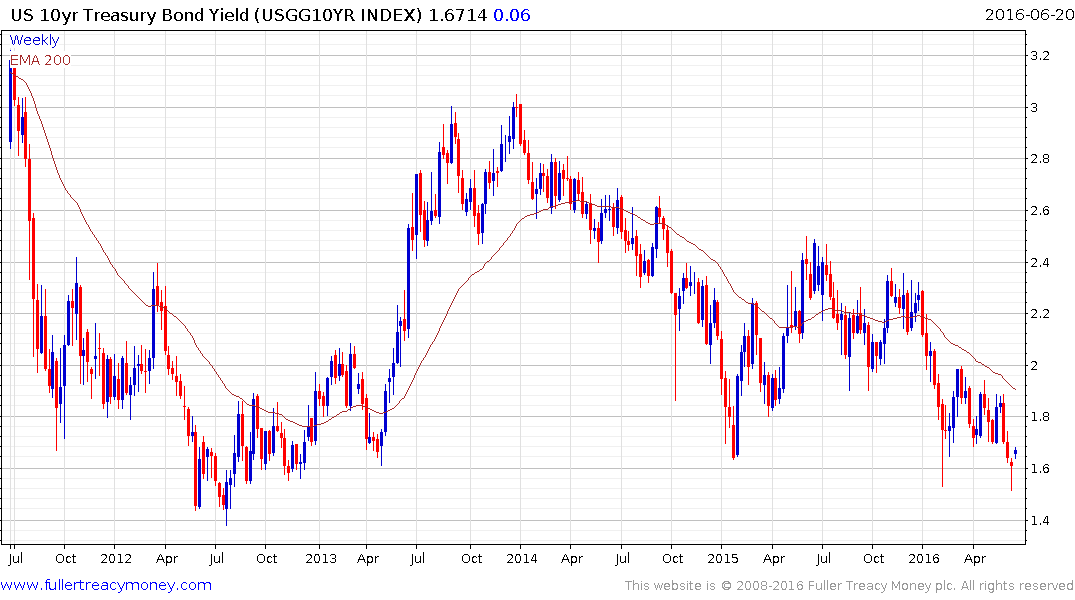Click the y-axis label 2.4

1040,263
